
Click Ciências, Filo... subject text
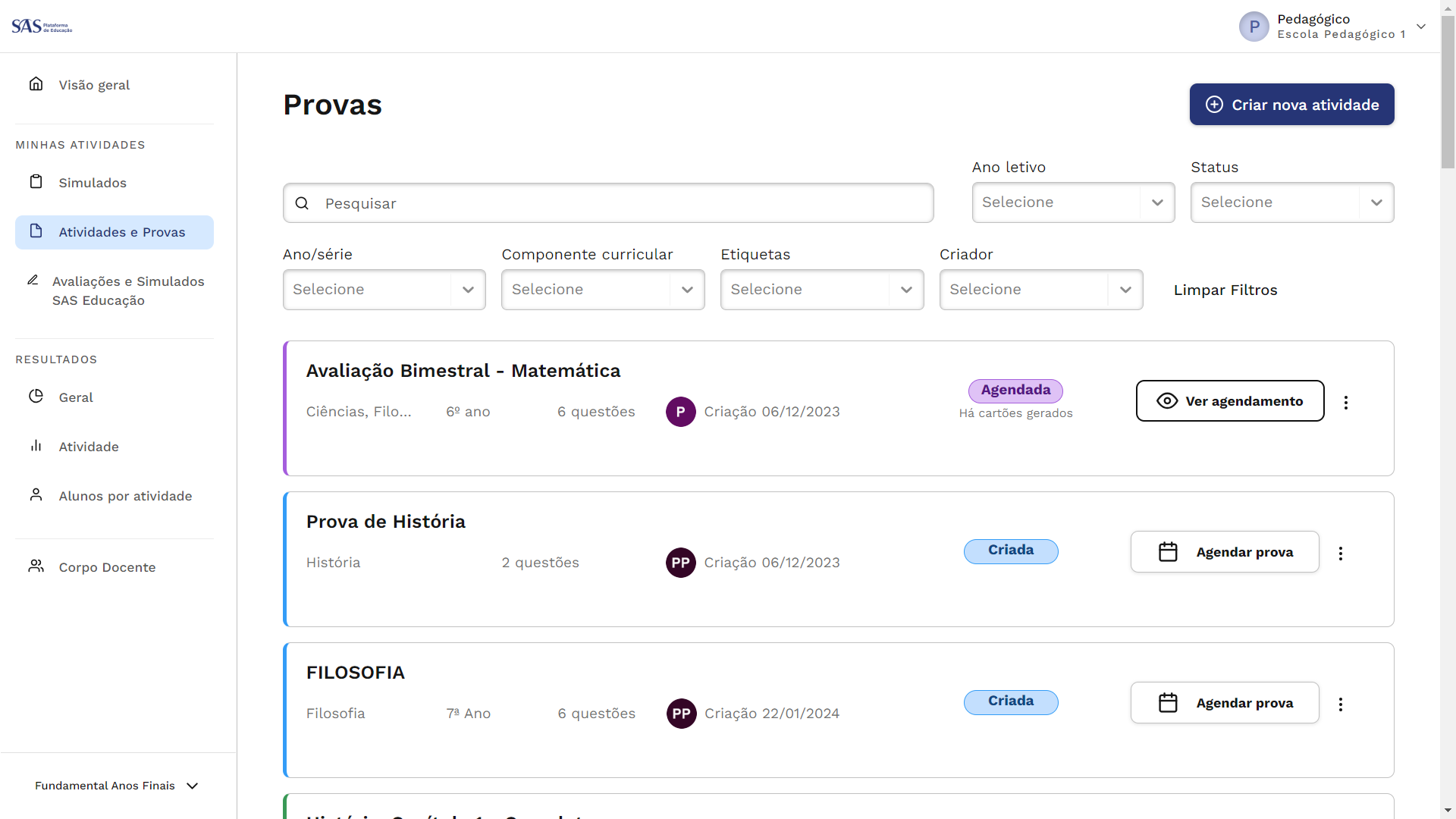359,412
